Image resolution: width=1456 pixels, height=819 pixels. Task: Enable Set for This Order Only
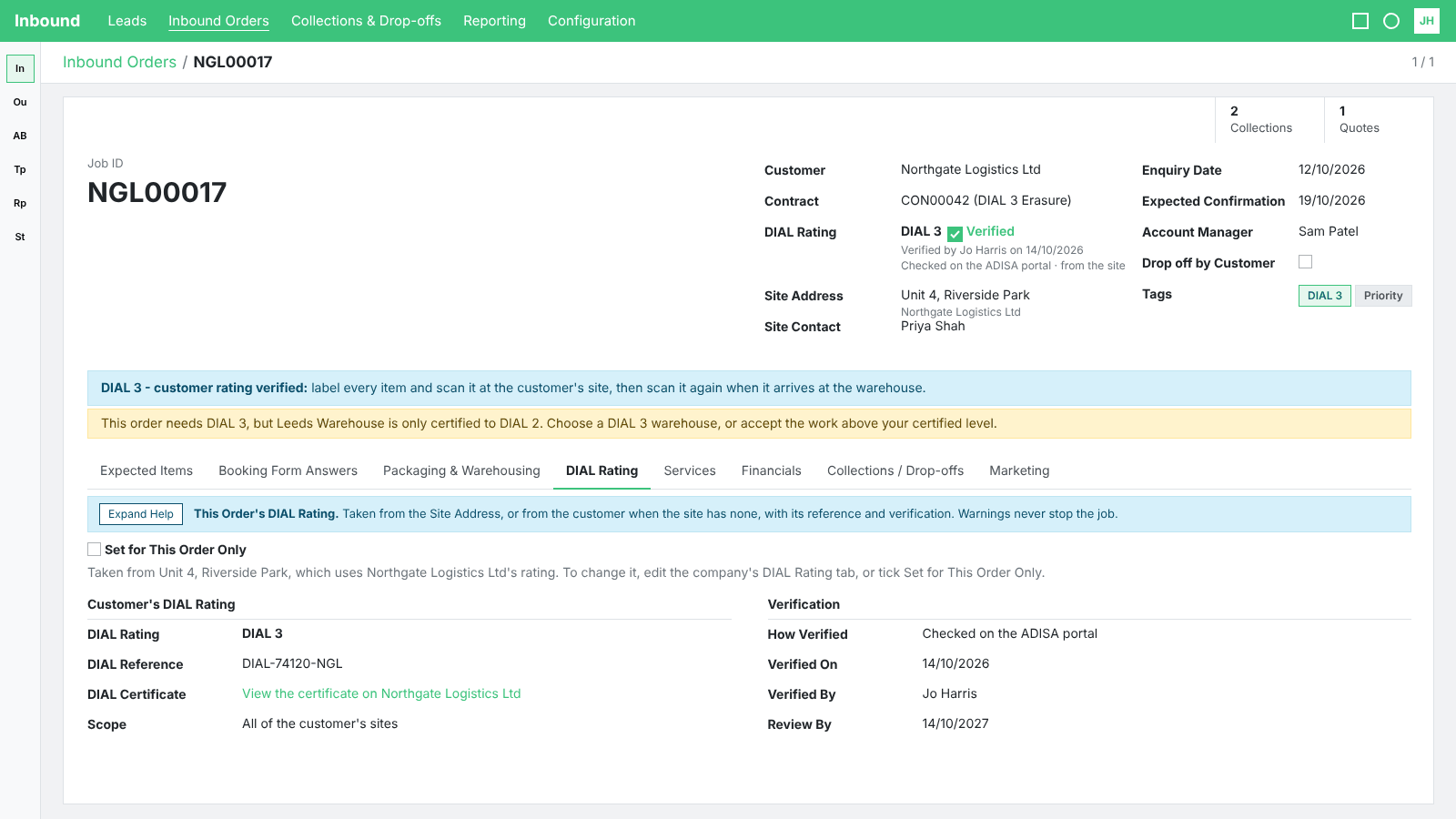(94, 549)
